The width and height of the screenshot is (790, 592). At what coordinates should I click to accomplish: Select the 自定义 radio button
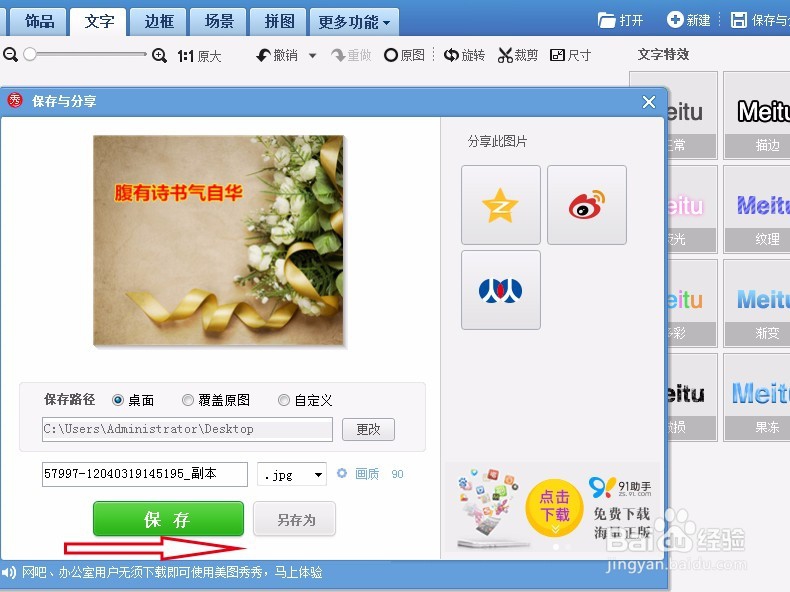click(284, 400)
